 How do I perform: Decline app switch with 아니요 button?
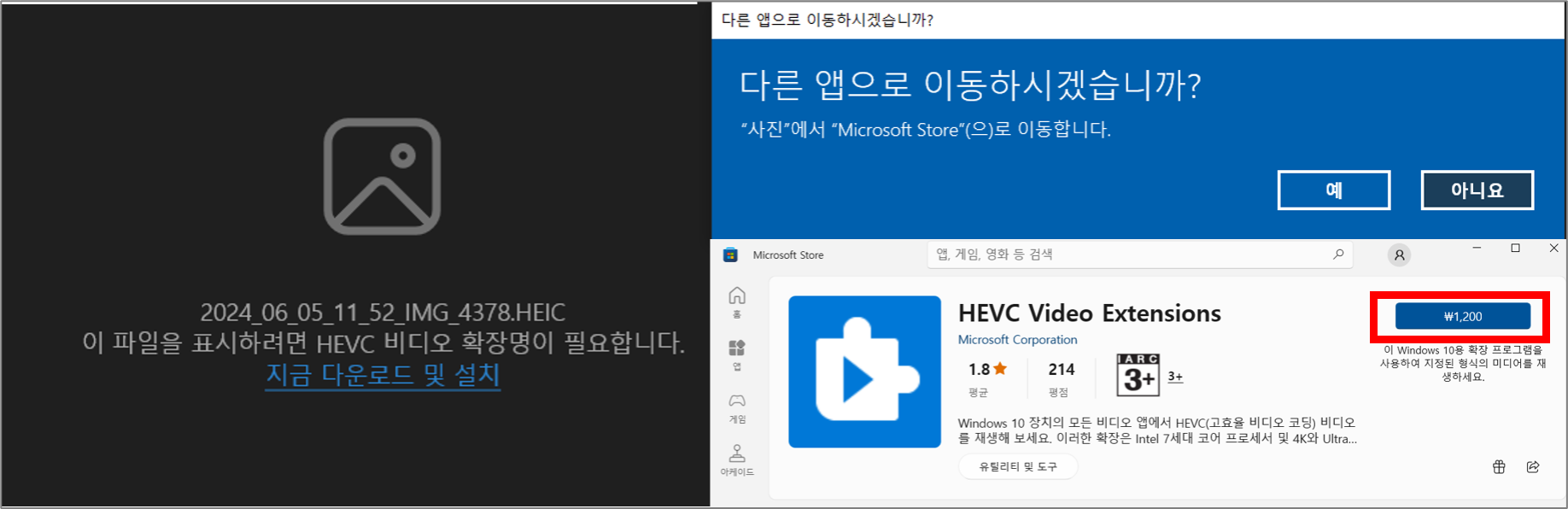[1477, 190]
